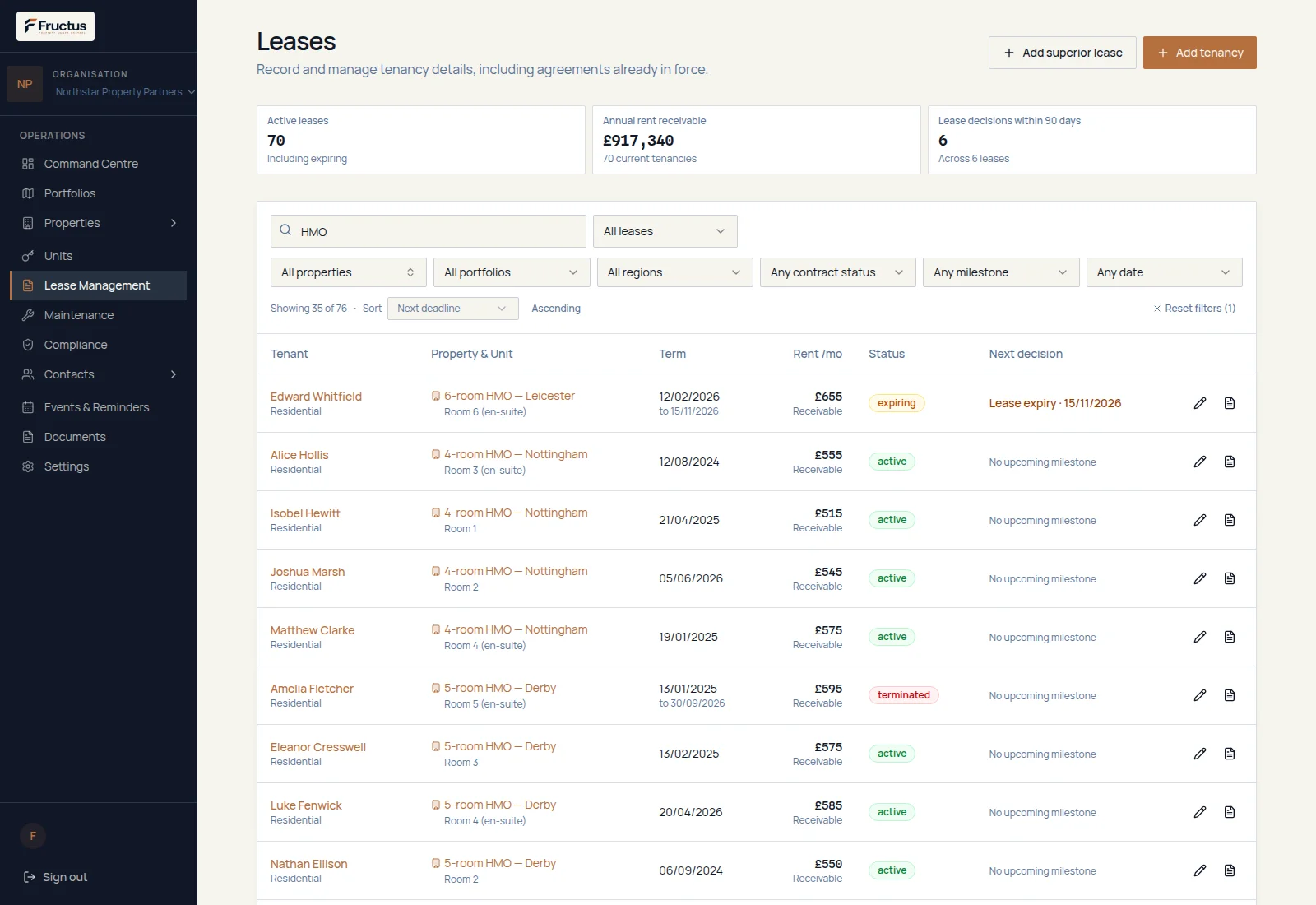The image size is (1316, 905).
Task: Click the HMO search field
Action: click(429, 231)
